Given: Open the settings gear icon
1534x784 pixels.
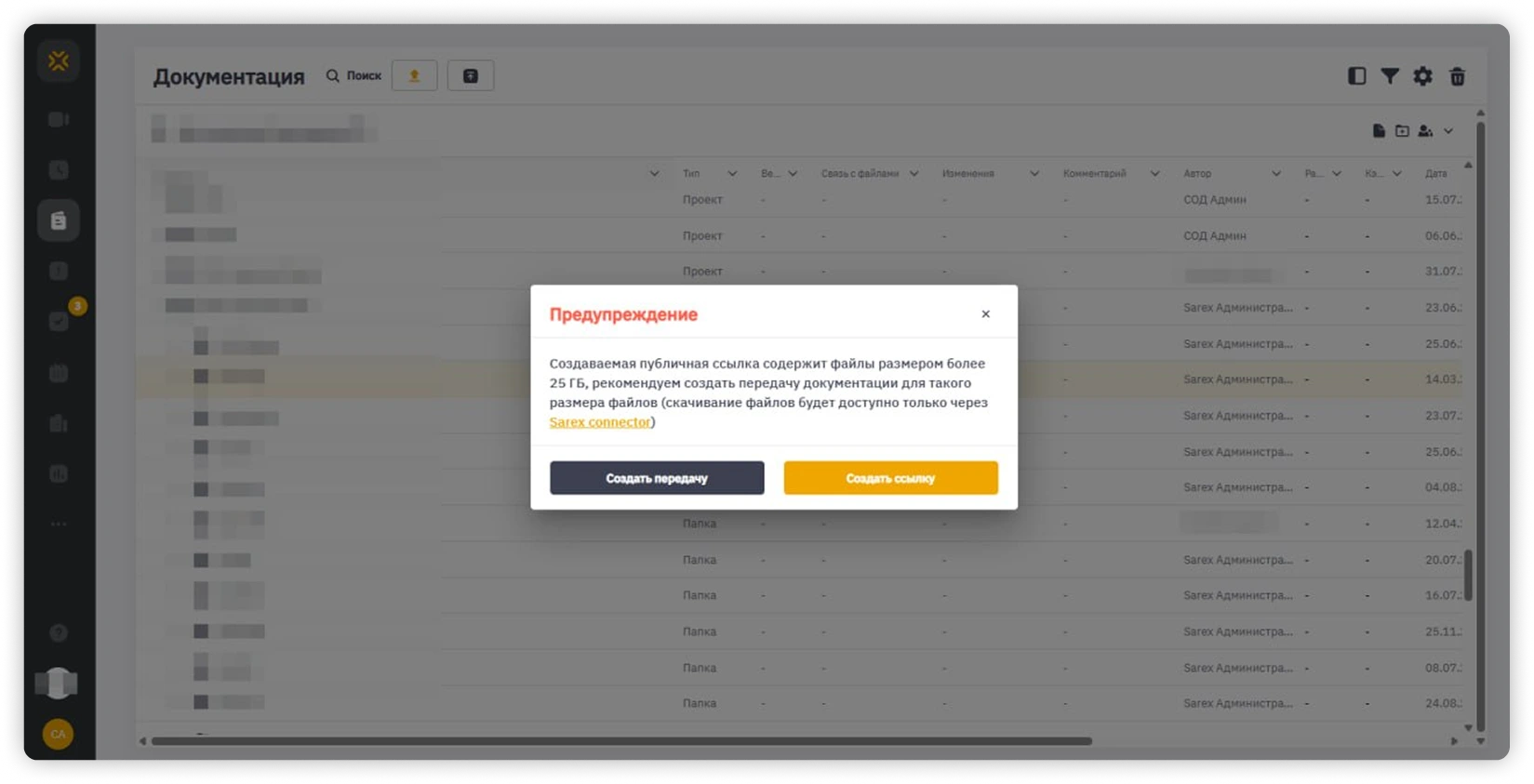Looking at the screenshot, I should 1423,76.
